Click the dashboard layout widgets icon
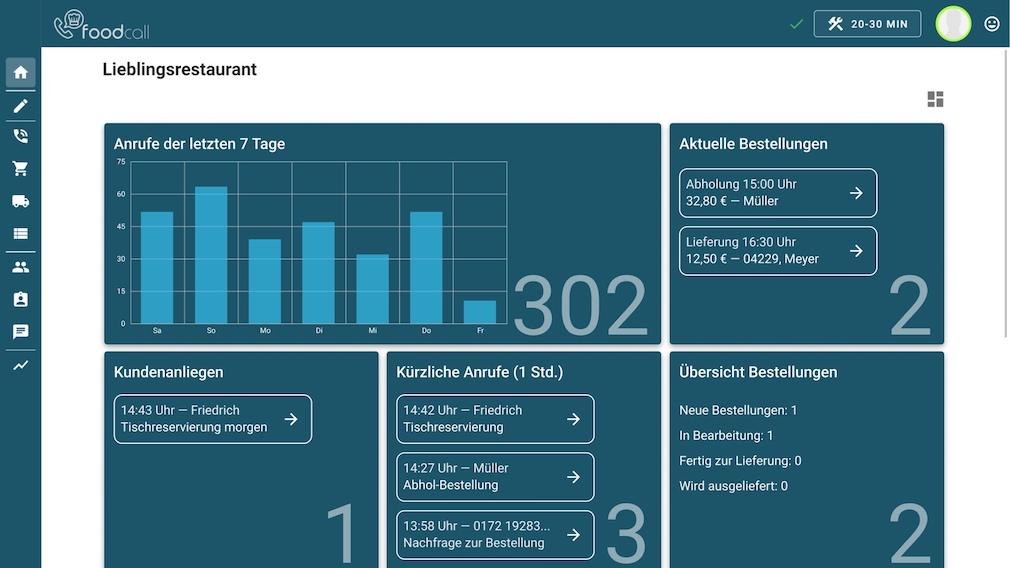The width and height of the screenshot is (1010, 568). 935,99
